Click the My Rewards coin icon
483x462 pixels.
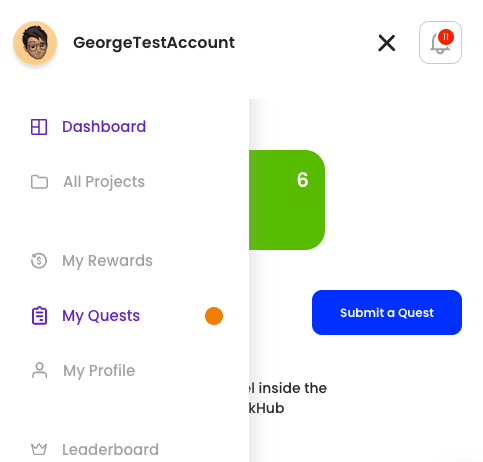tap(39, 261)
